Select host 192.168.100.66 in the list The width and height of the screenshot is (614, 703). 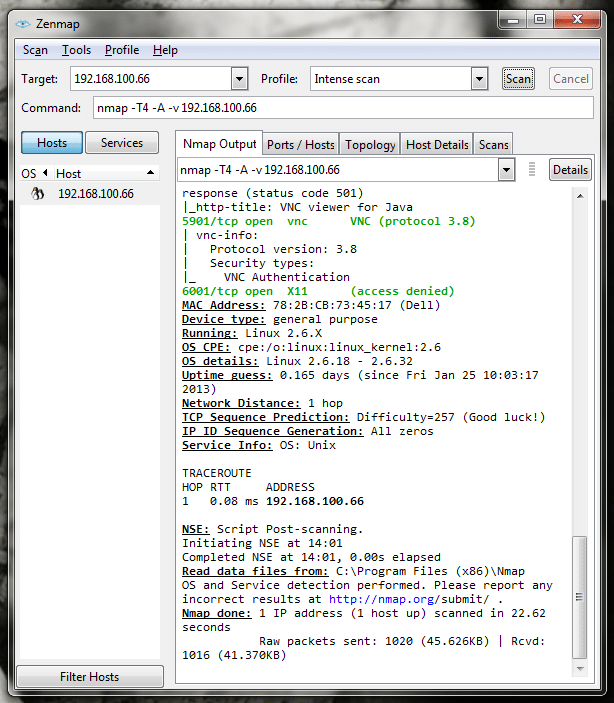click(96, 194)
